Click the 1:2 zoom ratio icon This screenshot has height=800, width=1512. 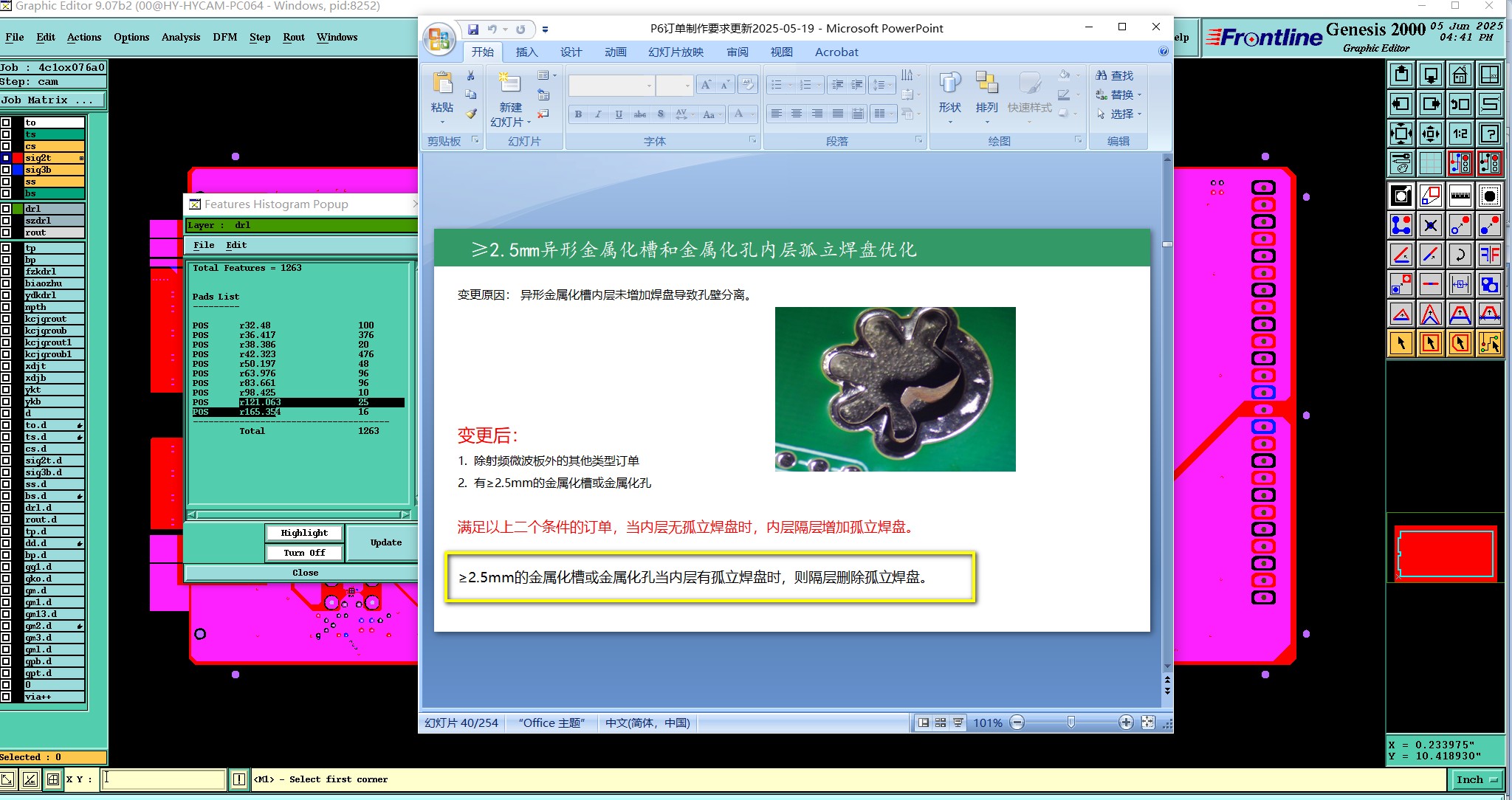pyautogui.click(x=1460, y=134)
